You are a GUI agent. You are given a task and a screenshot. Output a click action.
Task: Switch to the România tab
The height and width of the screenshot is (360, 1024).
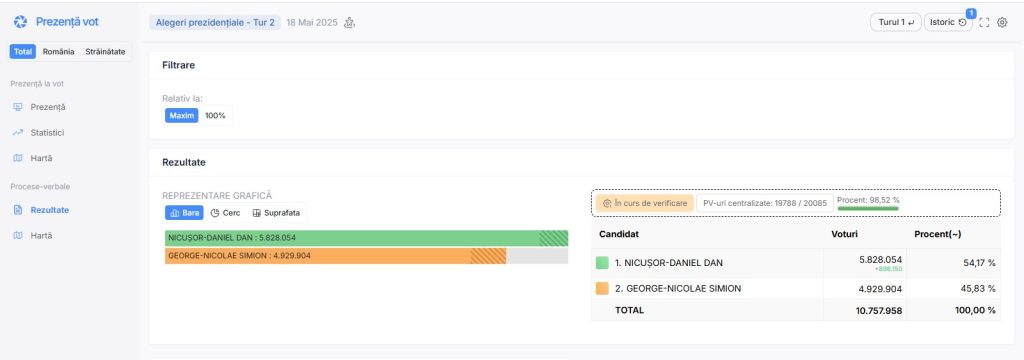click(x=59, y=52)
